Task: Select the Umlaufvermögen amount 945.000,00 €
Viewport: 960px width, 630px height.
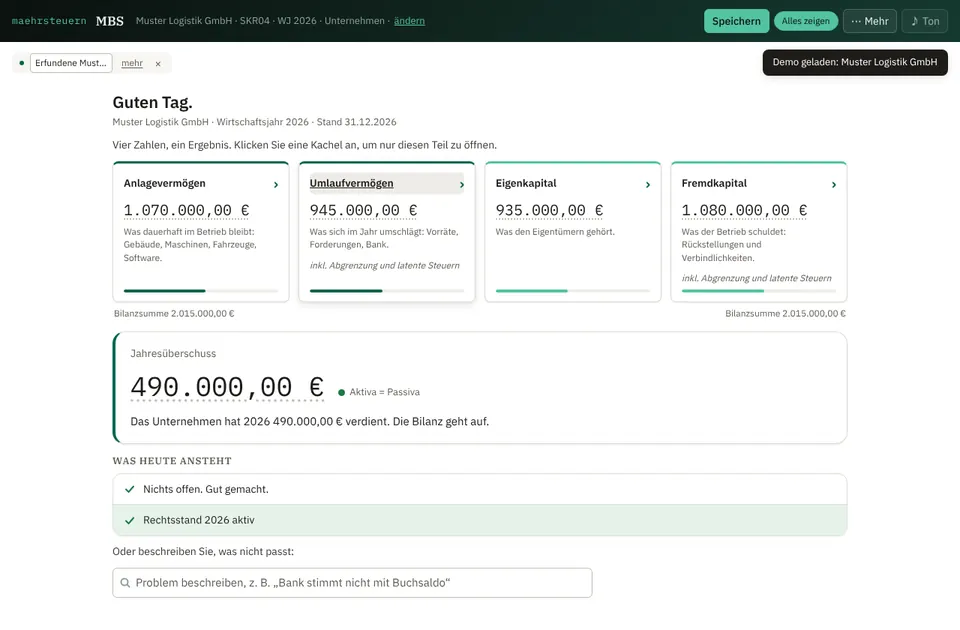Action: [363, 211]
